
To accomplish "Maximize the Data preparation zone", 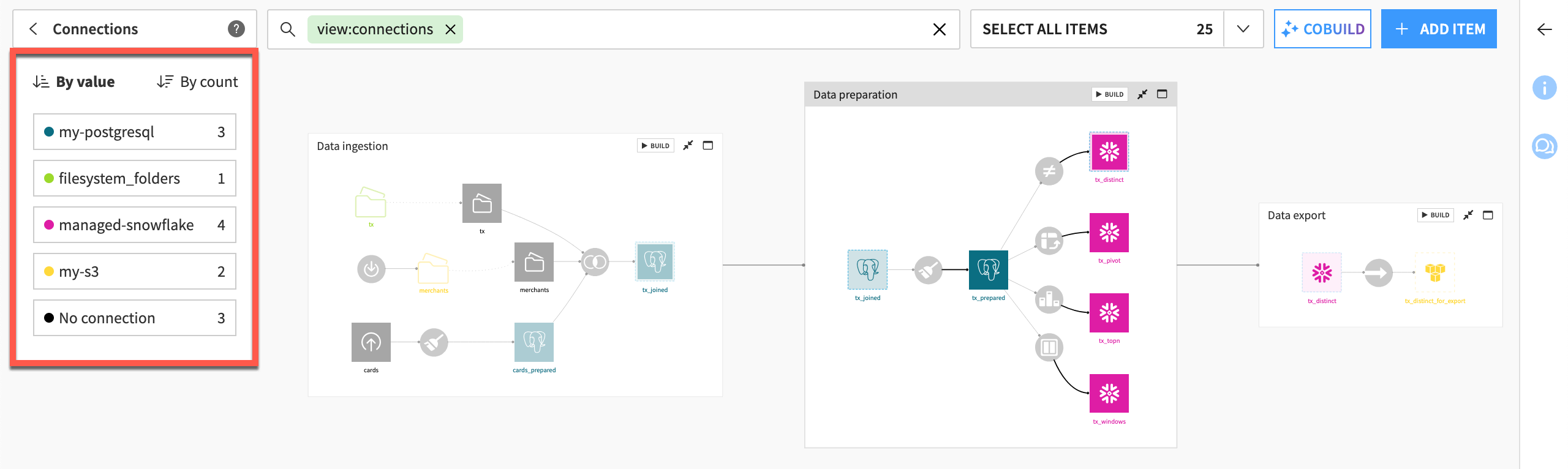I will (1162, 94).
